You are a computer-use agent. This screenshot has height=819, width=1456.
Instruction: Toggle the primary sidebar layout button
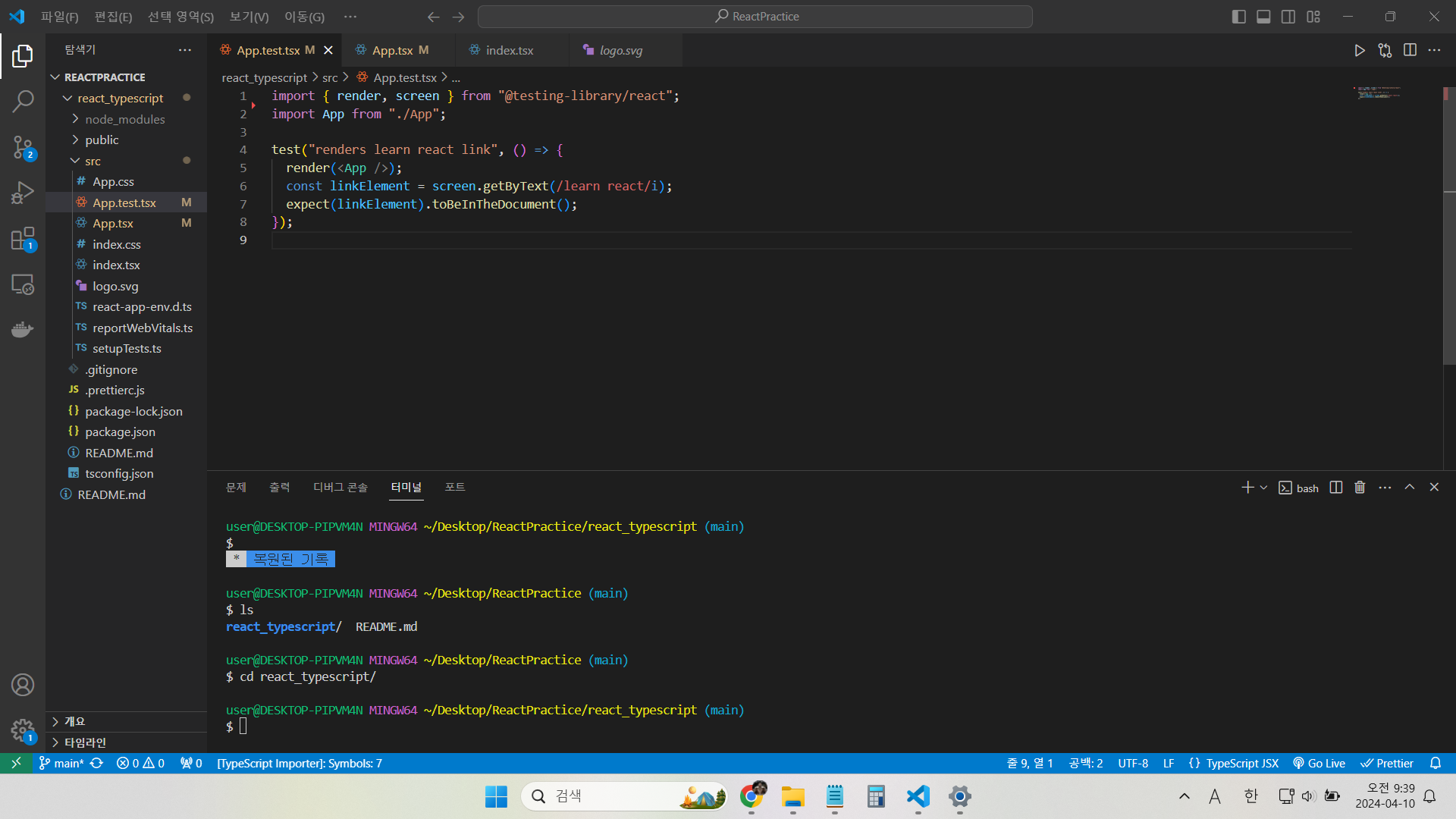pyautogui.click(x=1239, y=17)
